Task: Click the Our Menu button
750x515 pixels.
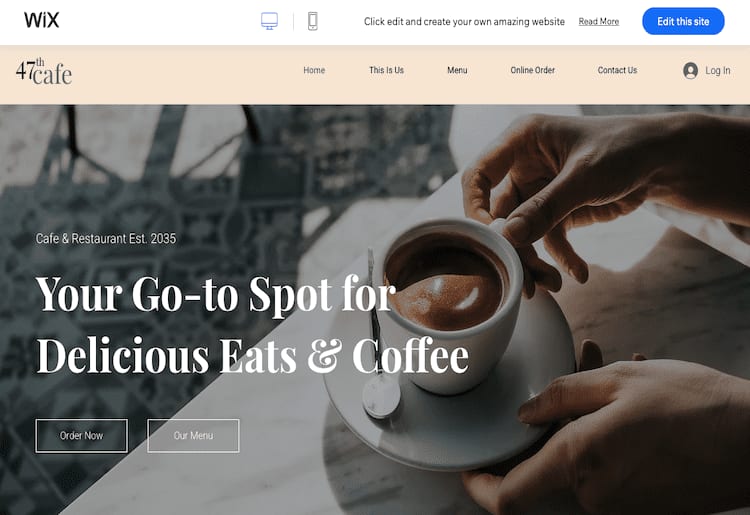Action: coord(193,436)
